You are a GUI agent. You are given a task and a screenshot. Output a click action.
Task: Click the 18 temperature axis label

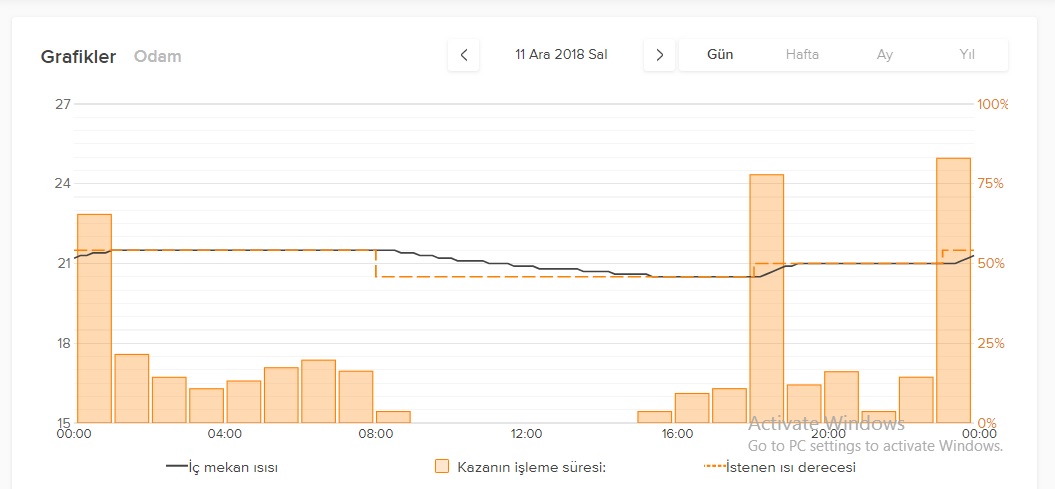(x=63, y=343)
